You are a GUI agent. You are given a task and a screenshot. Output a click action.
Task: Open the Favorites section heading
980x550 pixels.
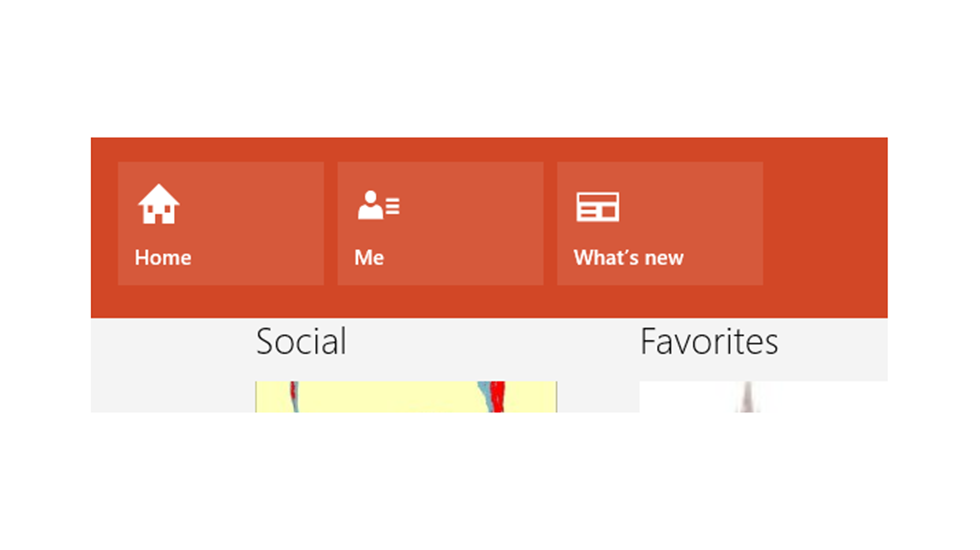[x=708, y=342]
